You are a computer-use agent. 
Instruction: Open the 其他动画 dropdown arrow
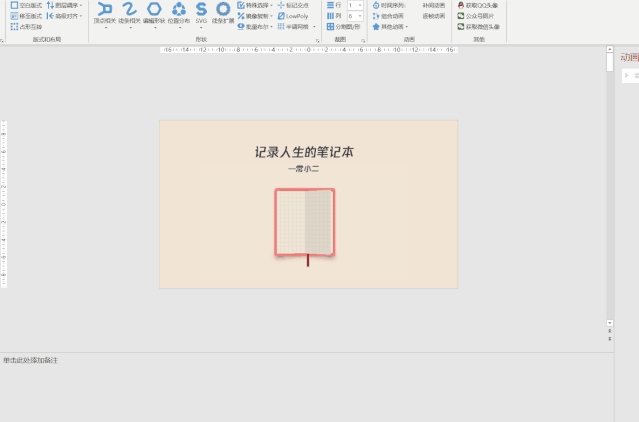point(406,27)
